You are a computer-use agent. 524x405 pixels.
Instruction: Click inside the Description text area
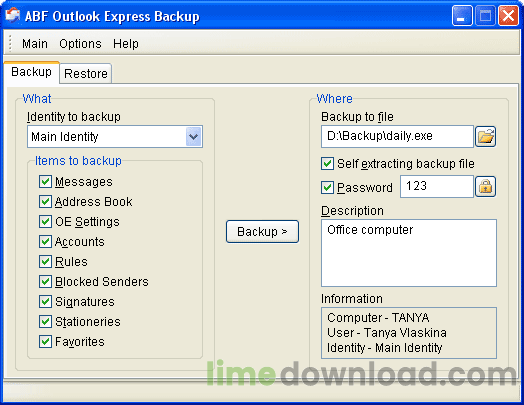click(x=409, y=253)
